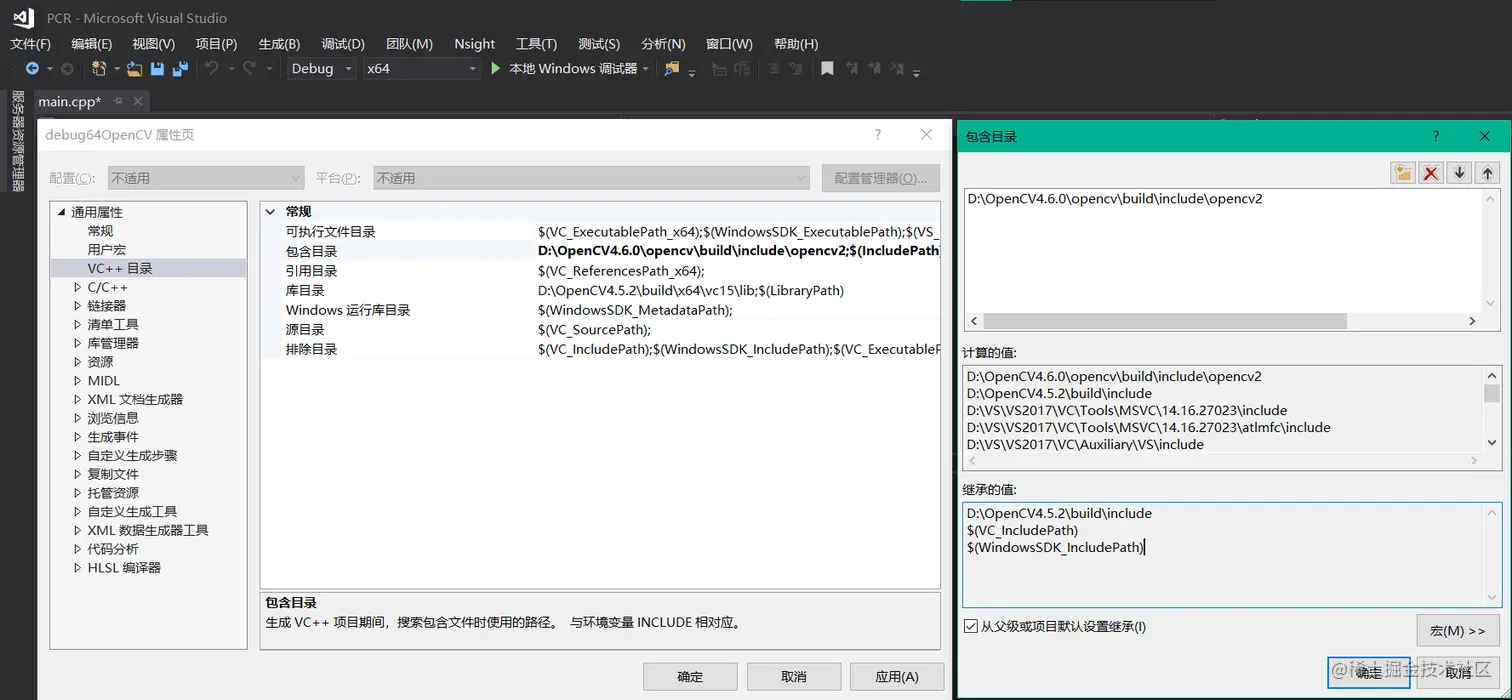Open the 服务器资源管理器 side panel tab
The height and width of the screenshot is (700, 1512).
tap(17, 140)
